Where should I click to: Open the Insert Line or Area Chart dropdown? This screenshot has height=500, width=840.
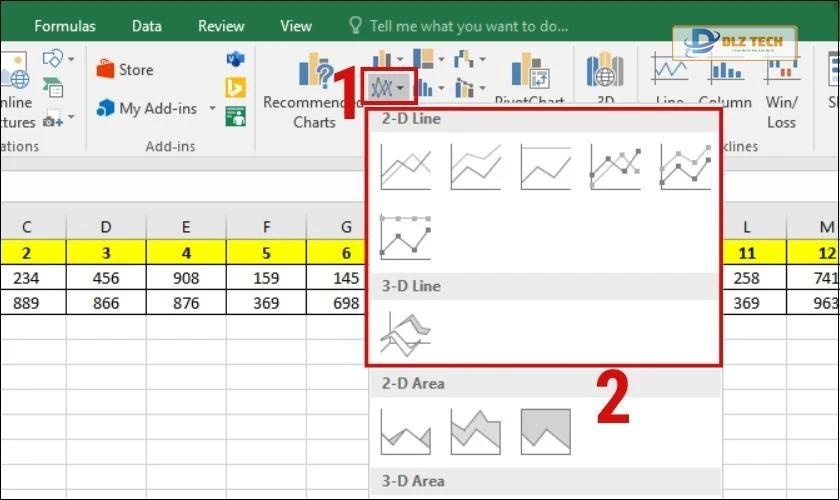pyautogui.click(x=389, y=89)
